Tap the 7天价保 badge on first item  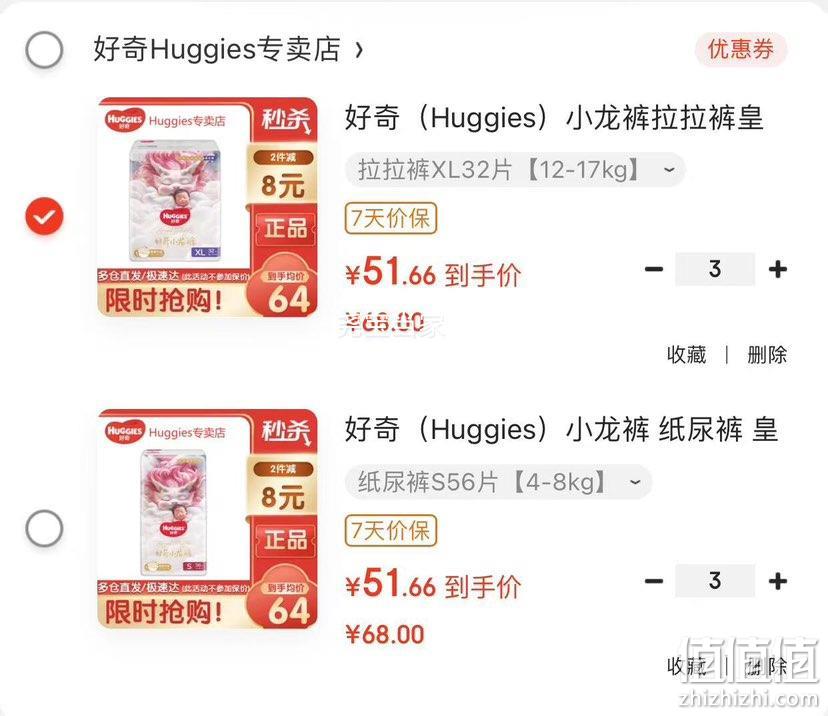coord(391,218)
